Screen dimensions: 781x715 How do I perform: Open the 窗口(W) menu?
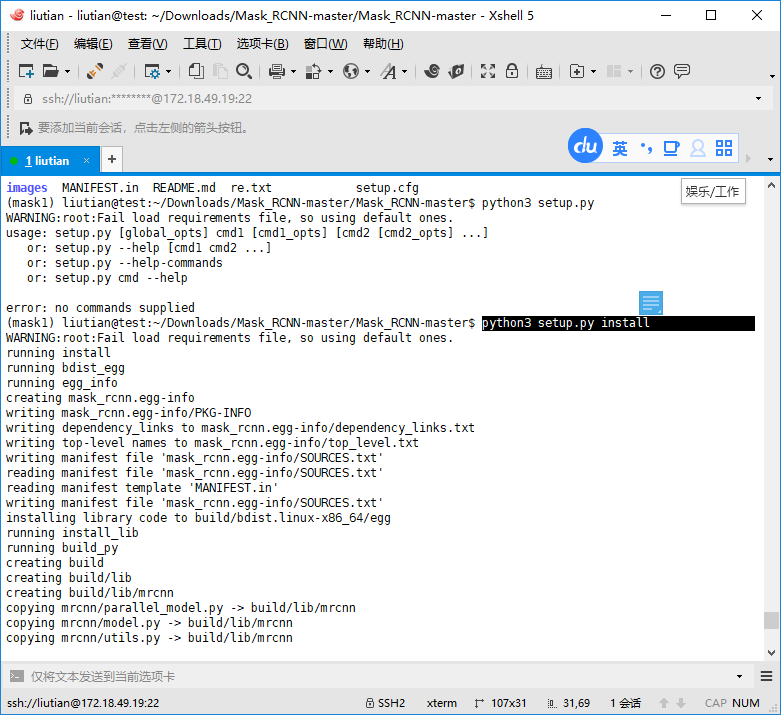(325, 44)
